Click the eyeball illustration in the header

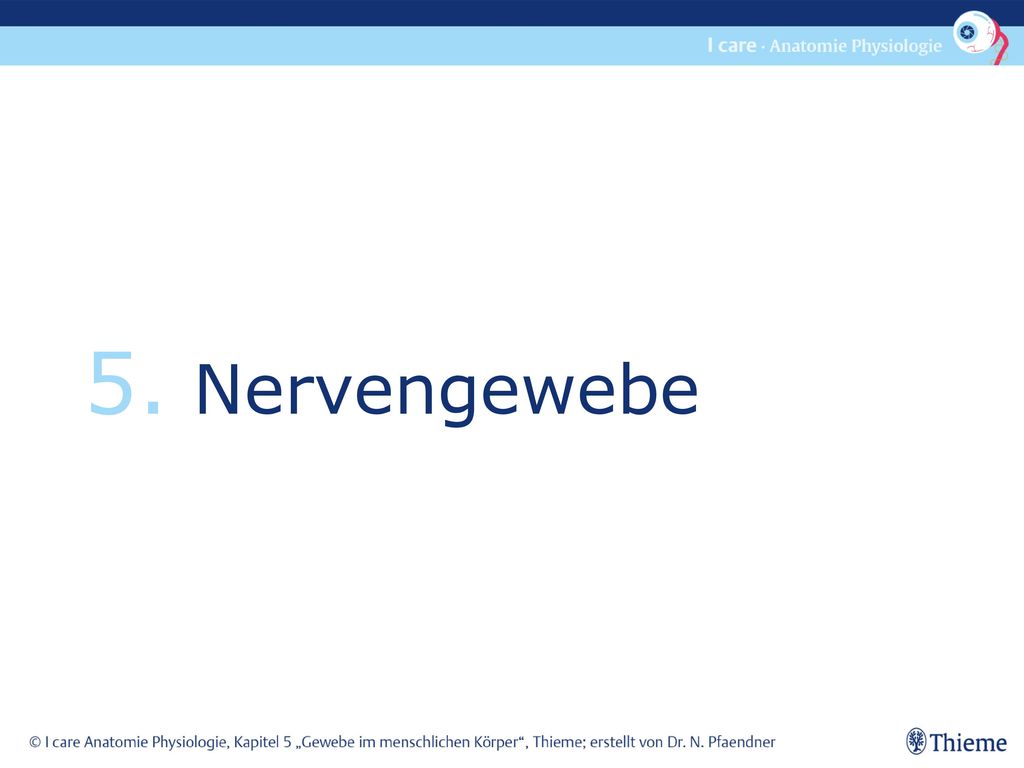[x=980, y=37]
